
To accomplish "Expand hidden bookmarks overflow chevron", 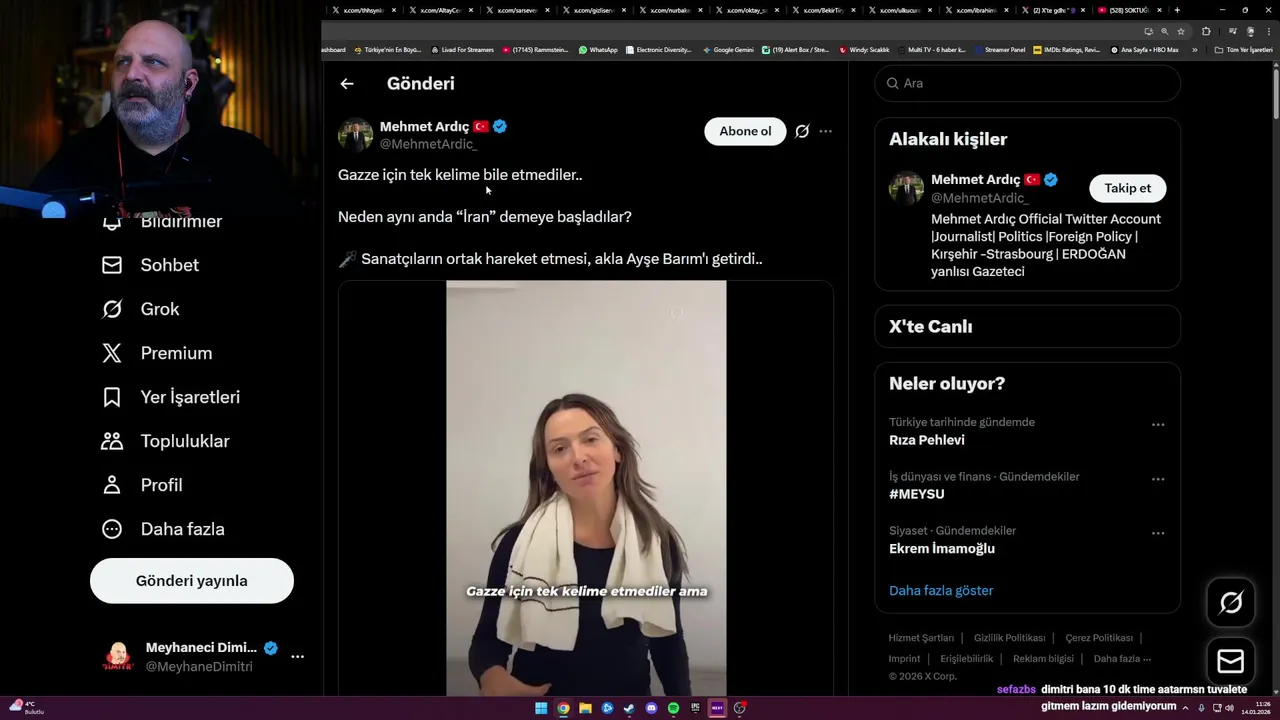I will point(1194,49).
